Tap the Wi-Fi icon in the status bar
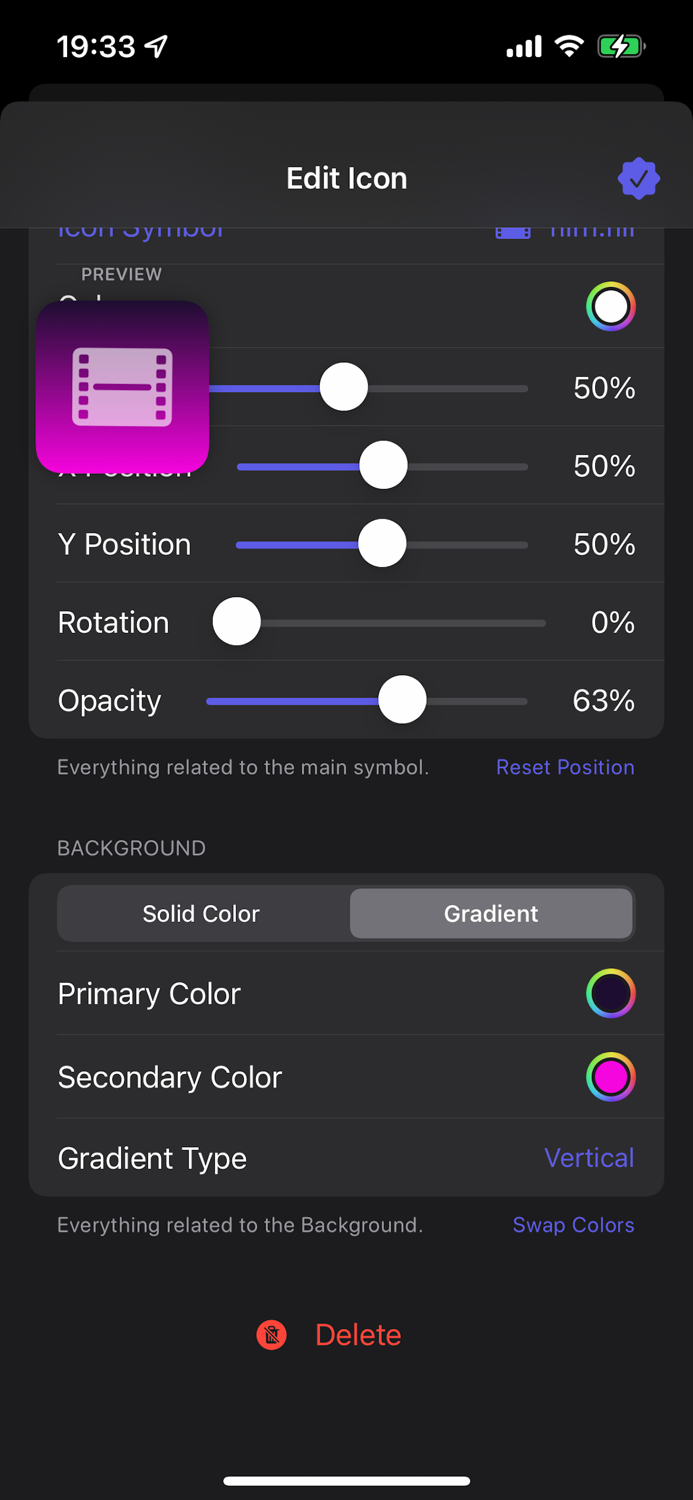The image size is (693, 1500). (x=568, y=45)
